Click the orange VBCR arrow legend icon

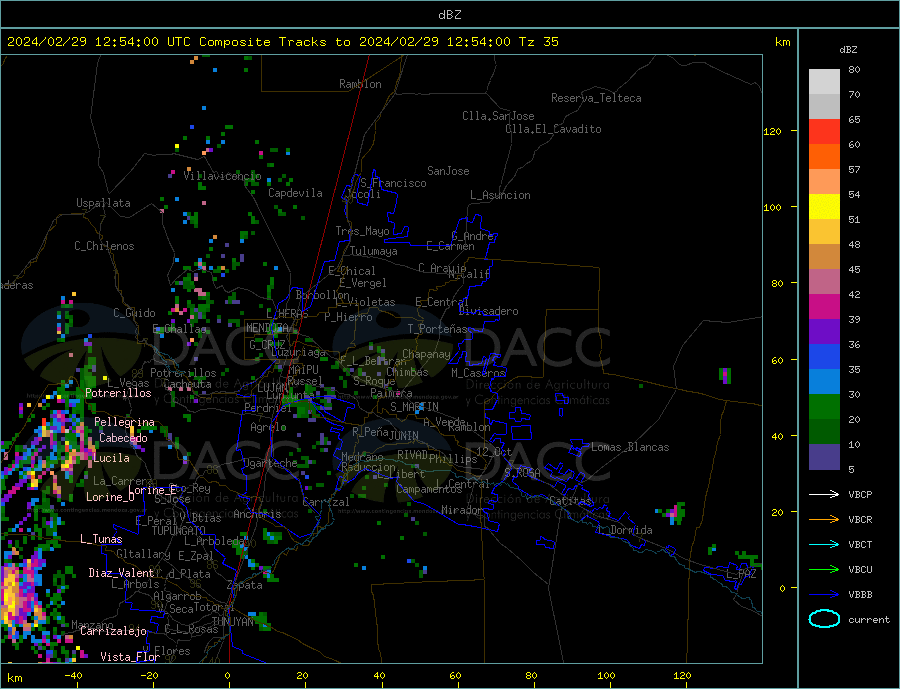(824, 520)
